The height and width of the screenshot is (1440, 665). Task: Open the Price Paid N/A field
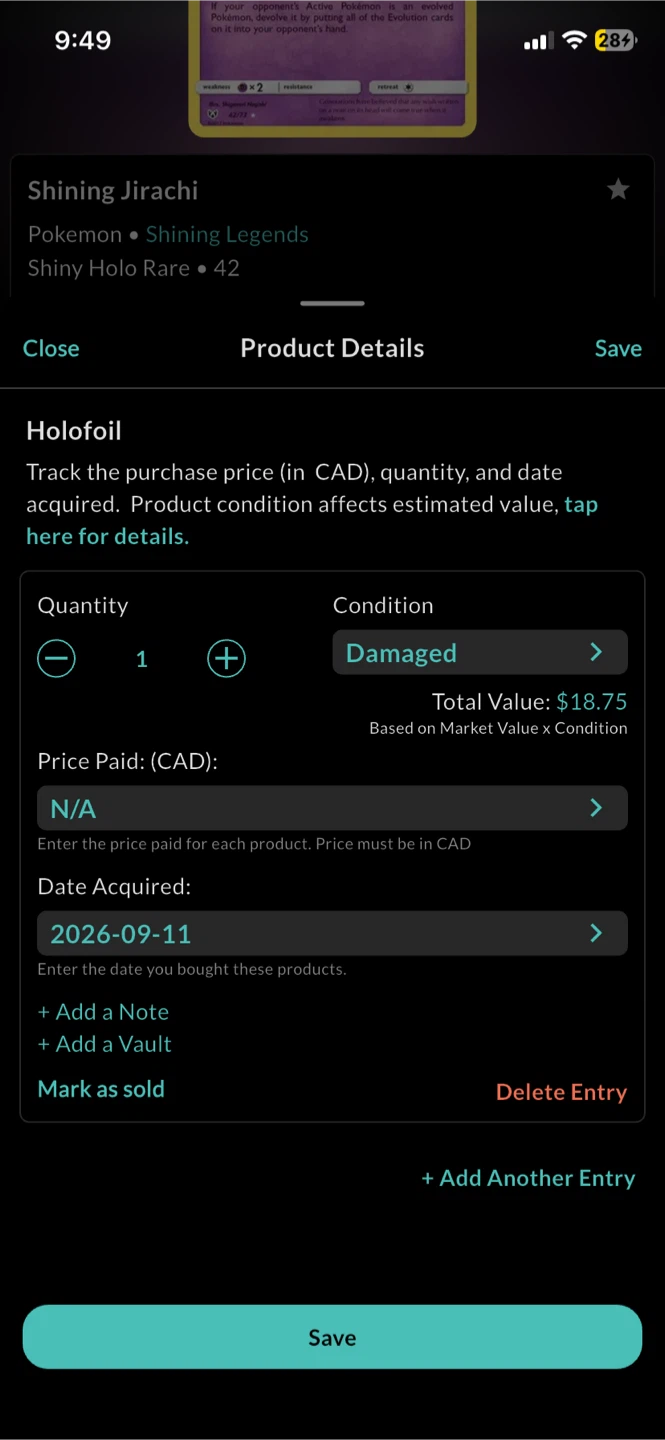(332, 808)
